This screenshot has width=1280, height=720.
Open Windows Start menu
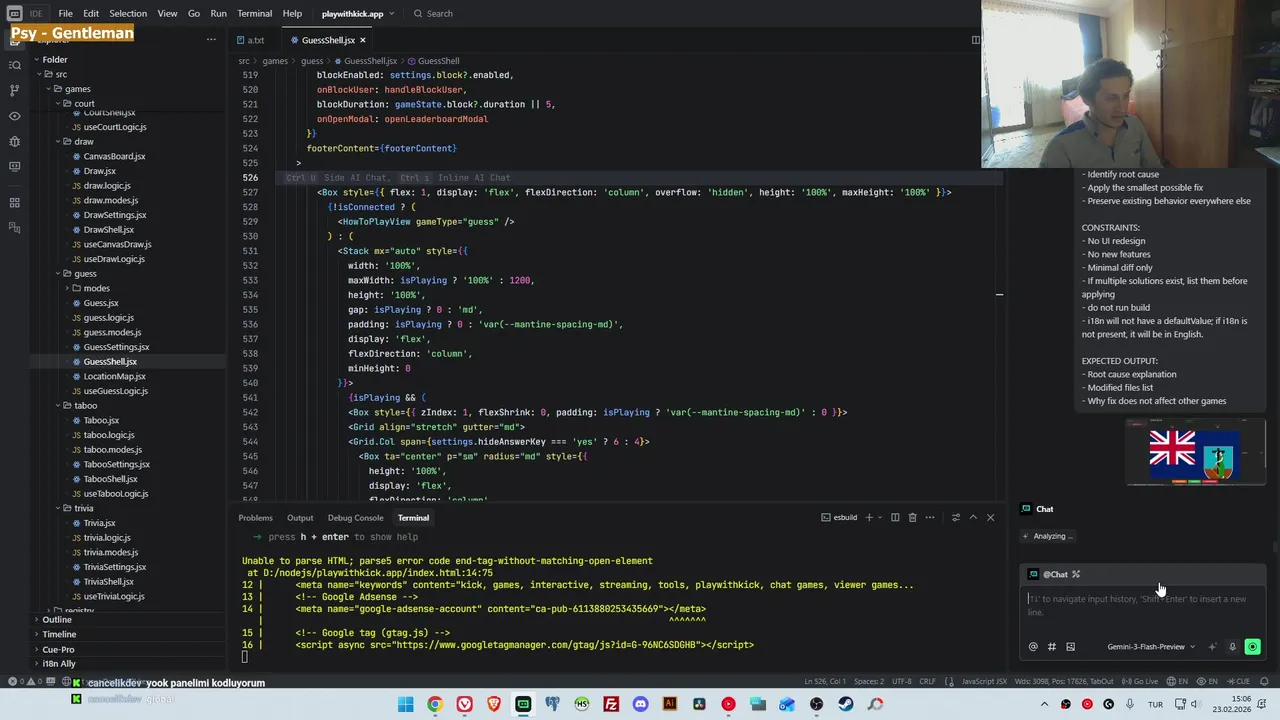pyautogui.click(x=405, y=704)
